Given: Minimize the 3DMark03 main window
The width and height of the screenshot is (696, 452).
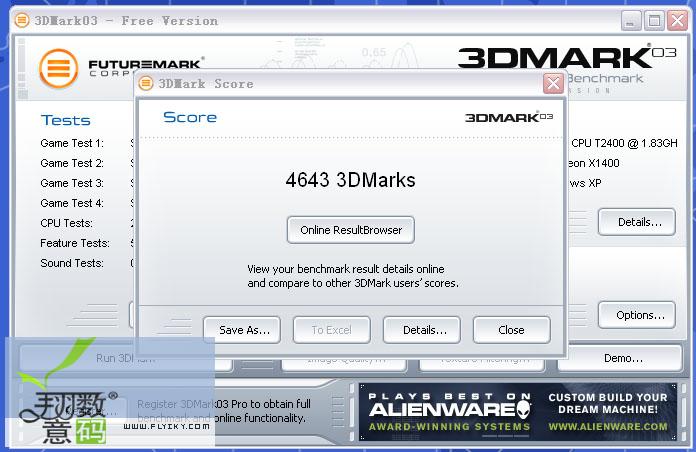Looking at the screenshot, I should click(x=631, y=21).
